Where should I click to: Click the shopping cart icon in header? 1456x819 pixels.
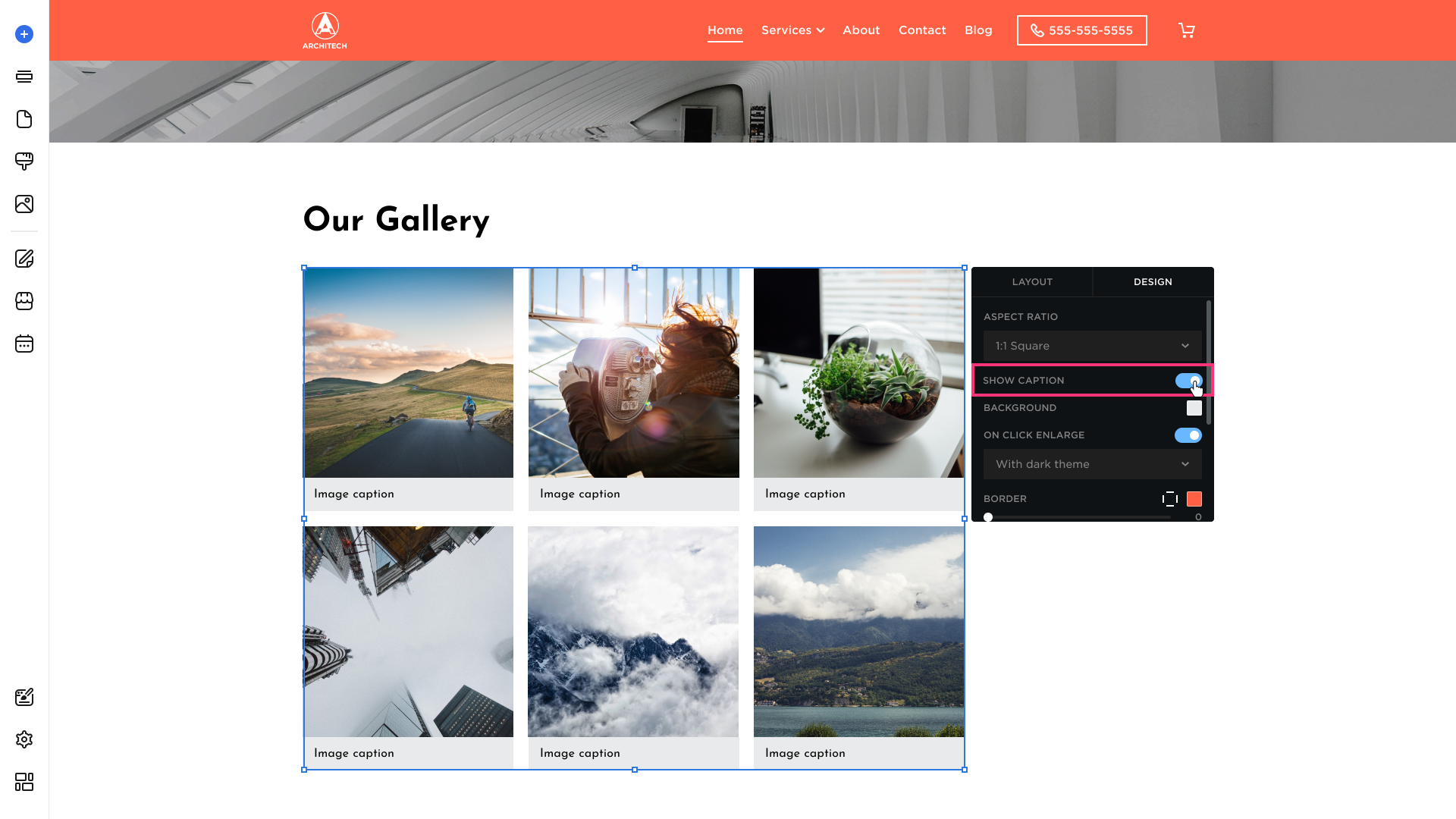coord(1187,30)
